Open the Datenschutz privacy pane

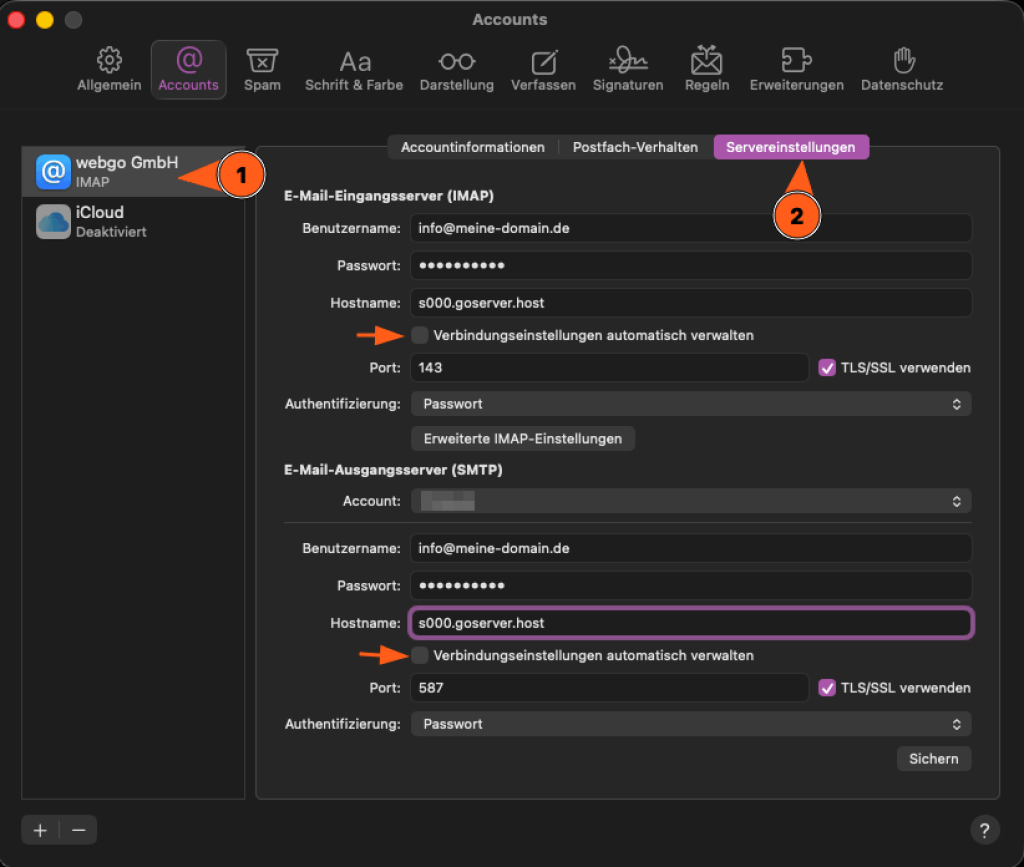pyautogui.click(x=902, y=69)
